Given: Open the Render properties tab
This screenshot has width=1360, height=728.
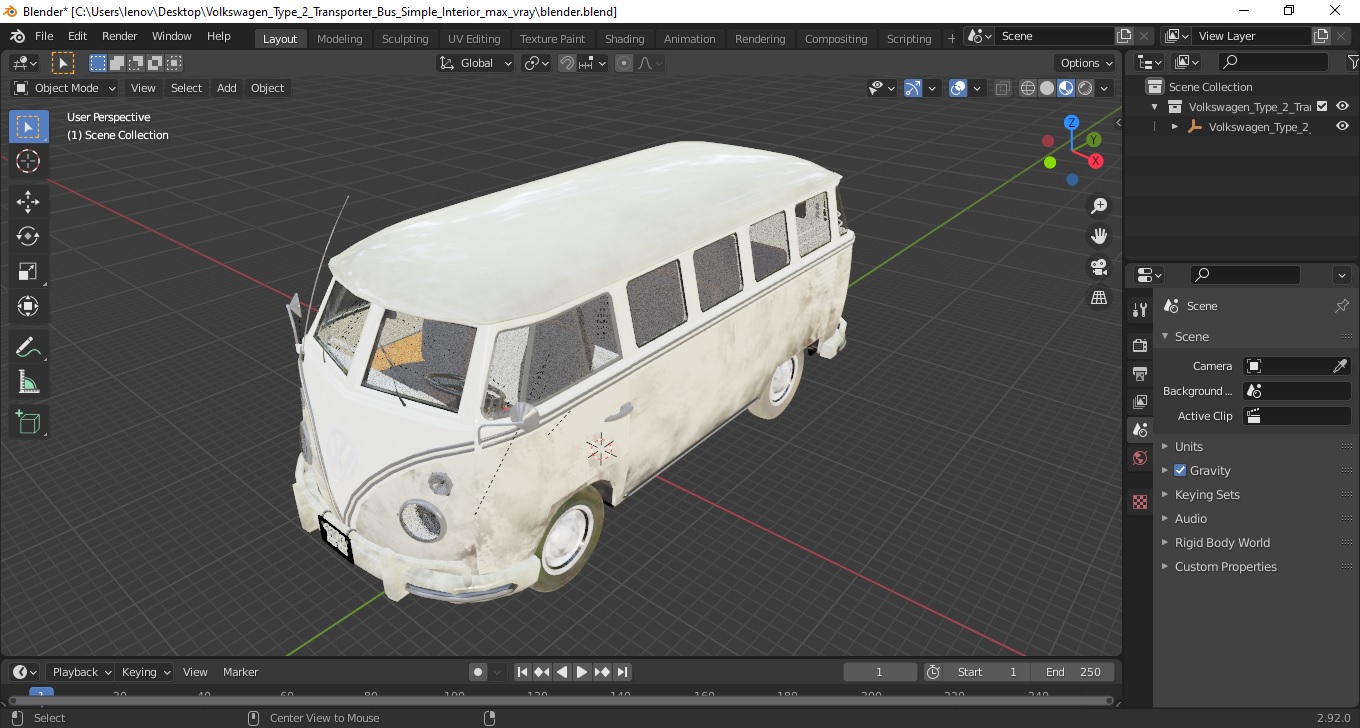Looking at the screenshot, I should pyautogui.click(x=1140, y=345).
